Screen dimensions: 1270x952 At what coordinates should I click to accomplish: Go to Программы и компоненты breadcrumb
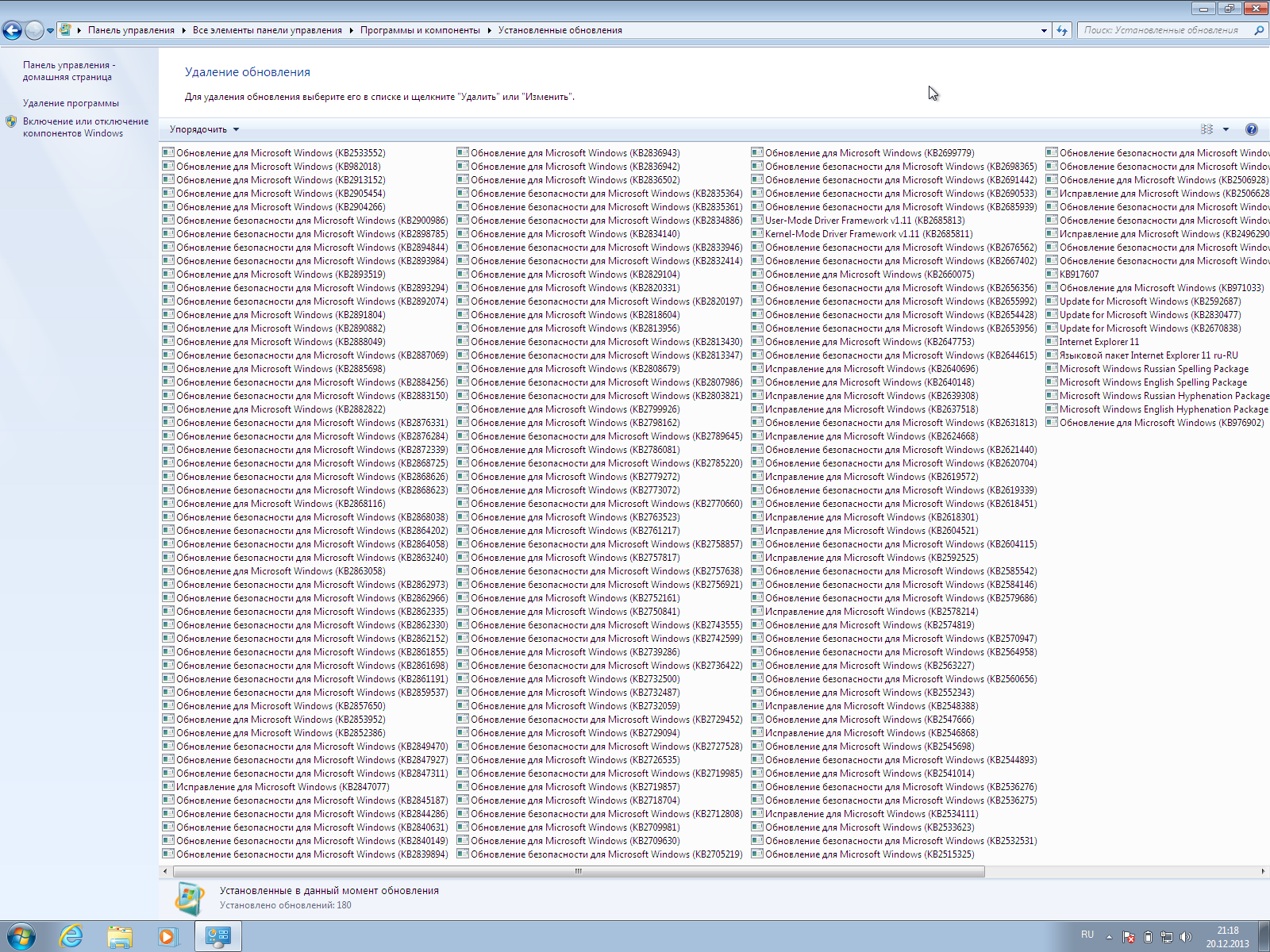coord(420,30)
